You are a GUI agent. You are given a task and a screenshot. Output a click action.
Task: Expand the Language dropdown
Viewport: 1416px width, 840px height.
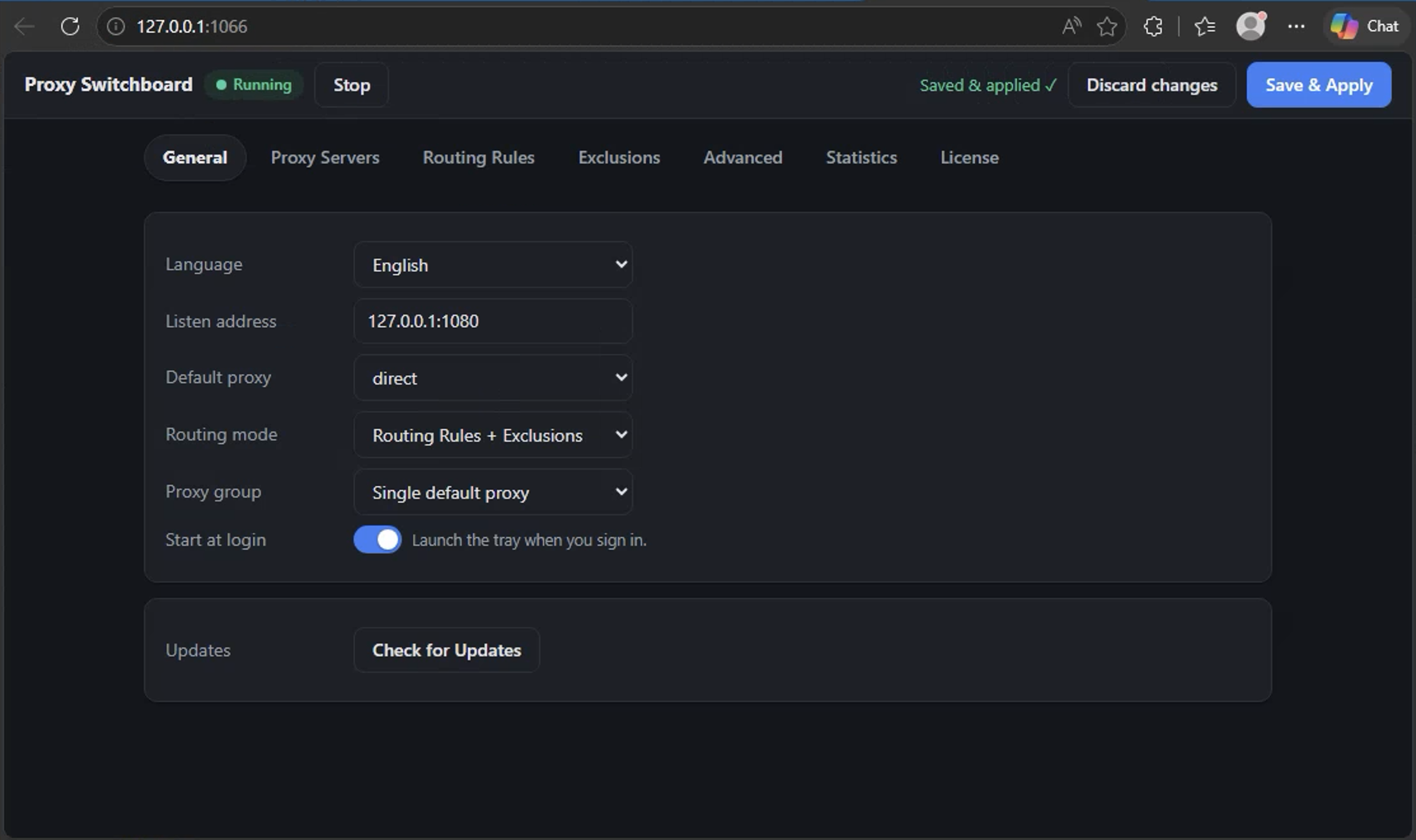coord(493,265)
